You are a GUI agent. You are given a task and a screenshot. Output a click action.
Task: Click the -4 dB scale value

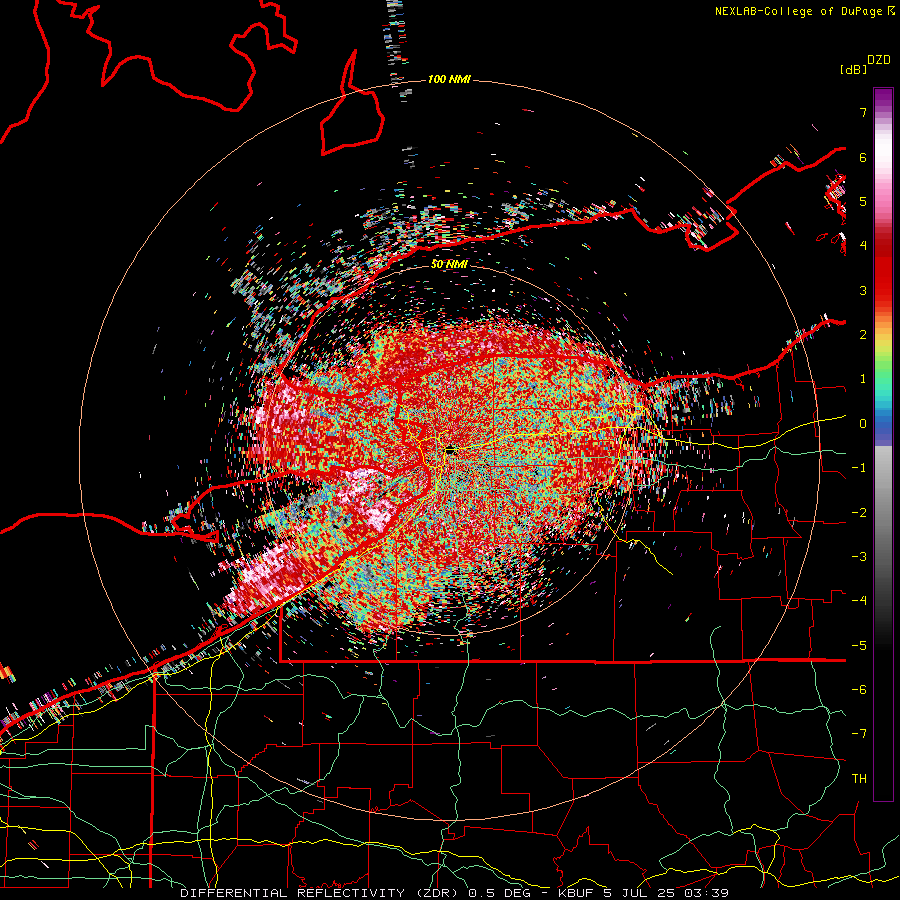pyautogui.click(x=859, y=601)
